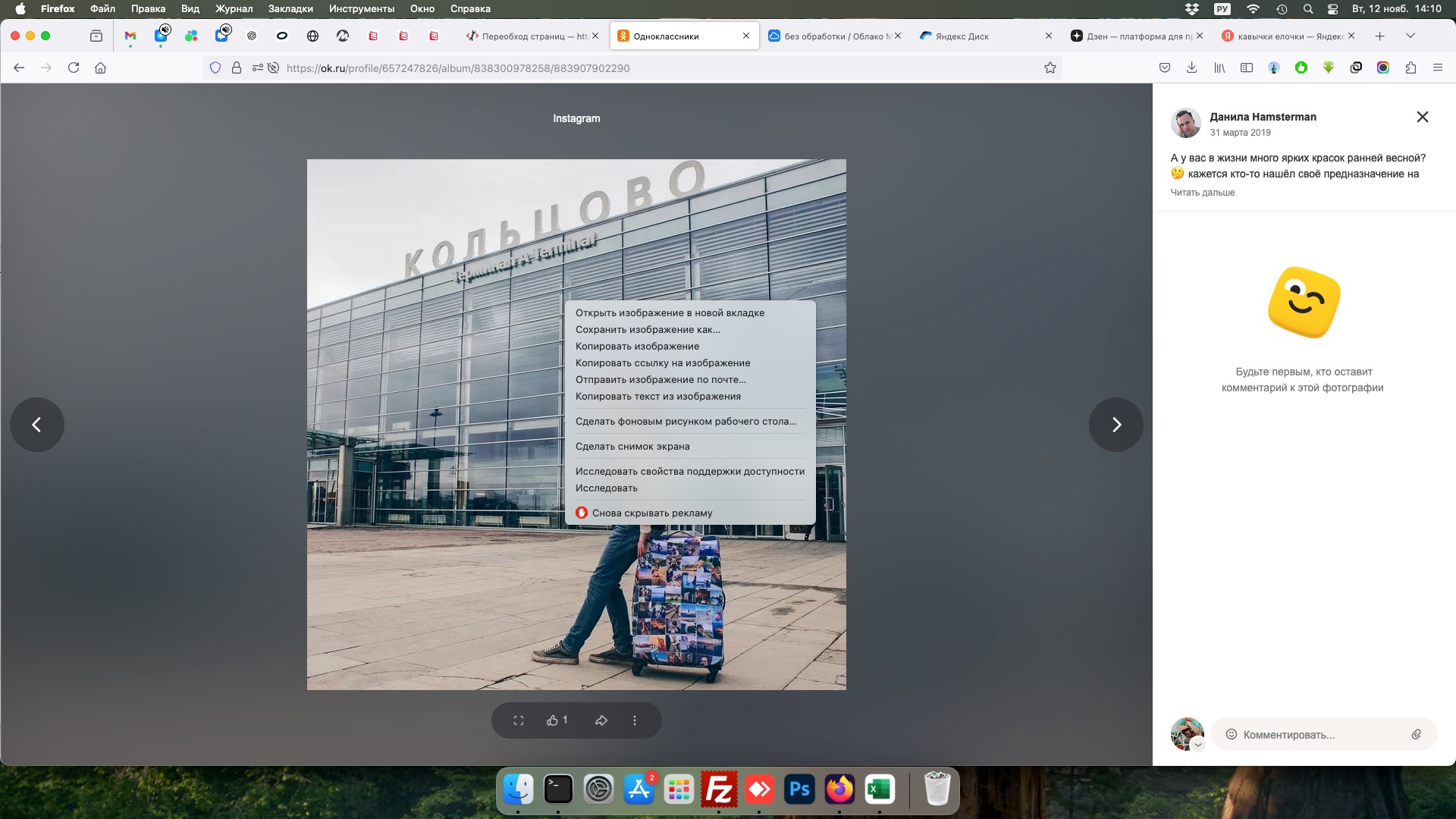
Task: Choose Отправить изображение по почте…
Action: [690, 379]
